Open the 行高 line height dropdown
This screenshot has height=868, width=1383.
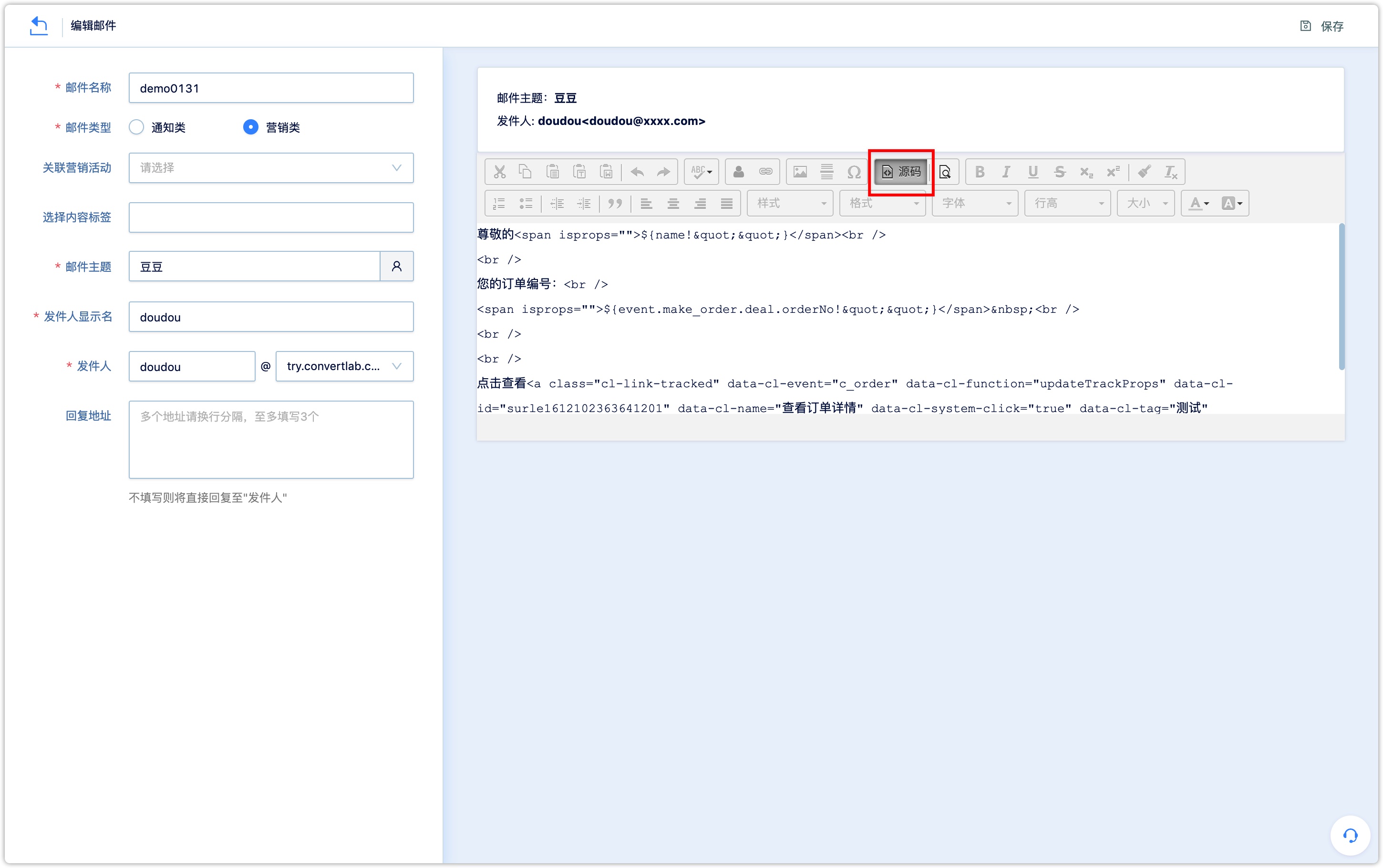tap(1067, 203)
